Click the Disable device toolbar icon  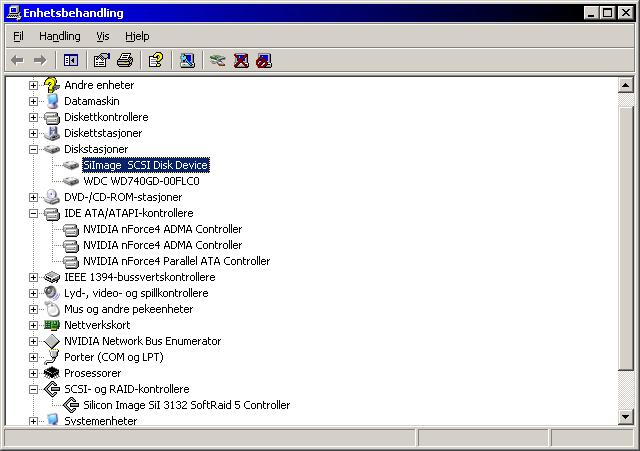264,60
